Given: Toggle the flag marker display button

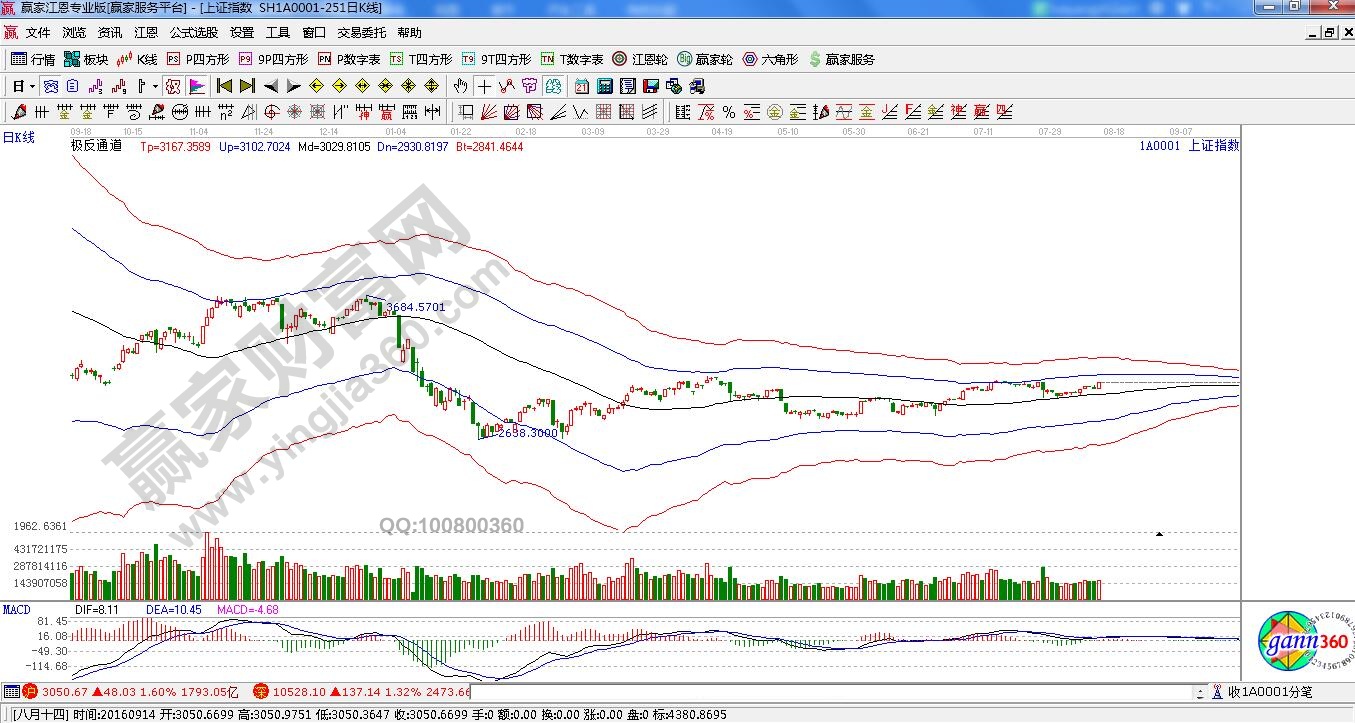Looking at the screenshot, I should pos(196,86).
